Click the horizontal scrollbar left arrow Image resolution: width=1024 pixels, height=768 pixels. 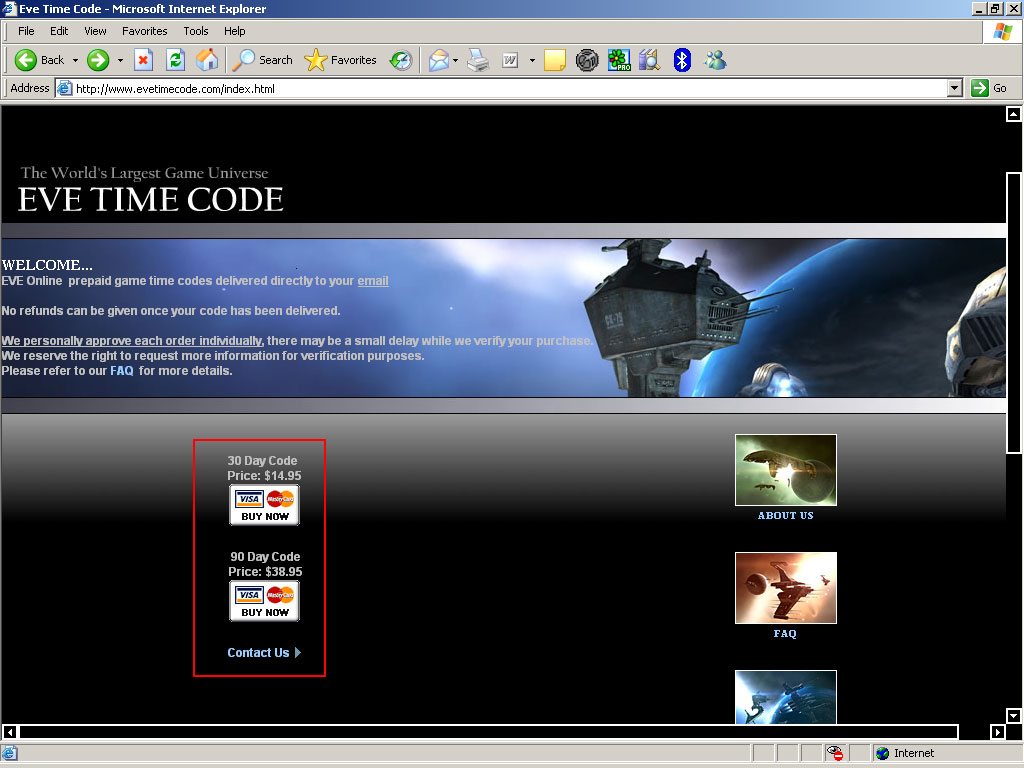coord(10,732)
